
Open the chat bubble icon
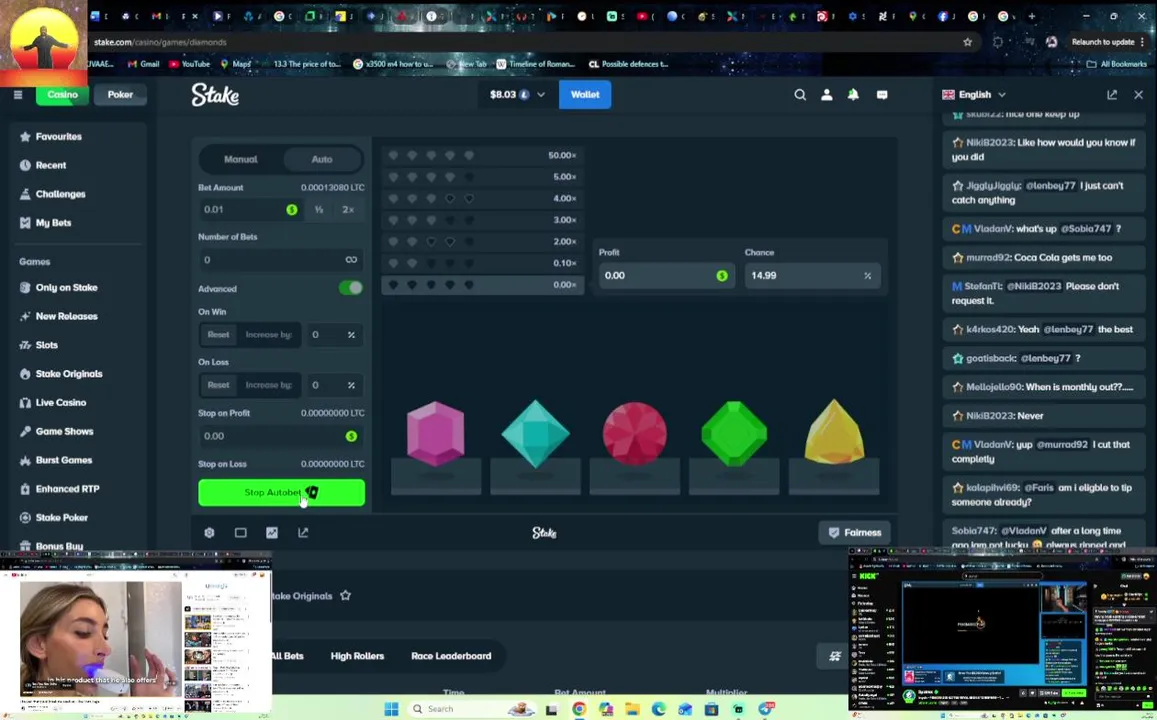(882, 94)
